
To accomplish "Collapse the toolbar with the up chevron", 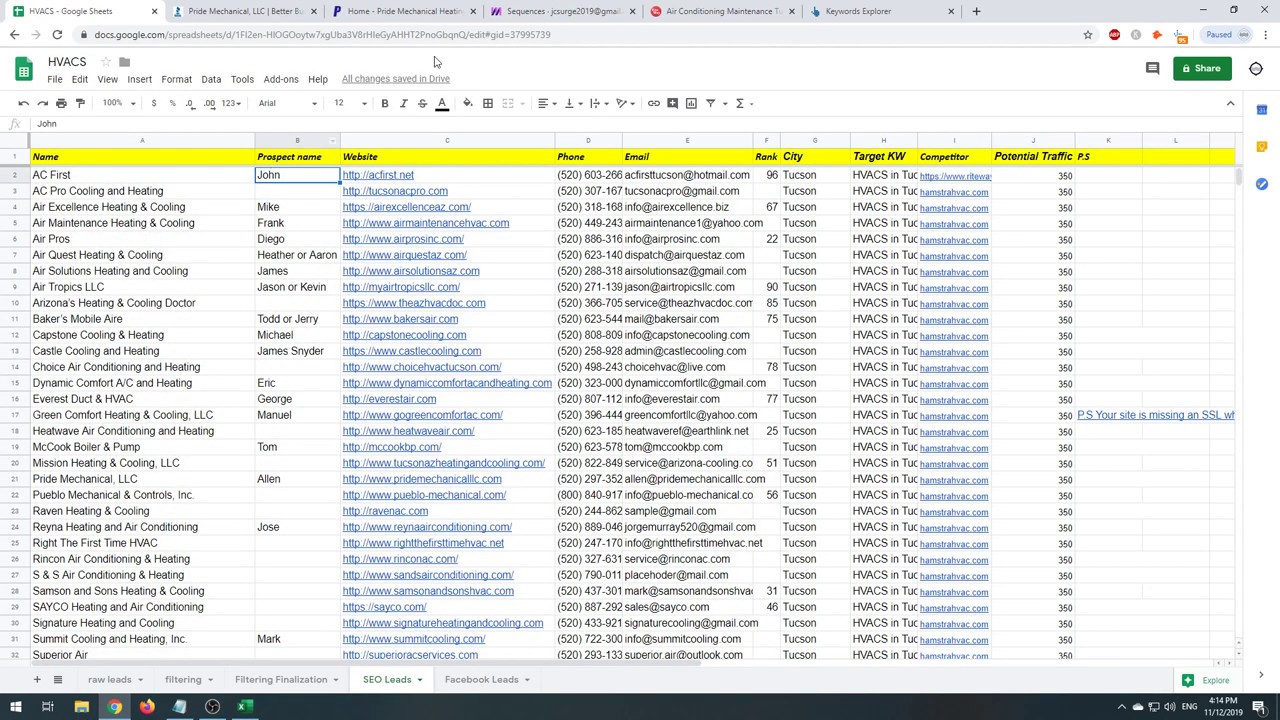I will [1231, 103].
